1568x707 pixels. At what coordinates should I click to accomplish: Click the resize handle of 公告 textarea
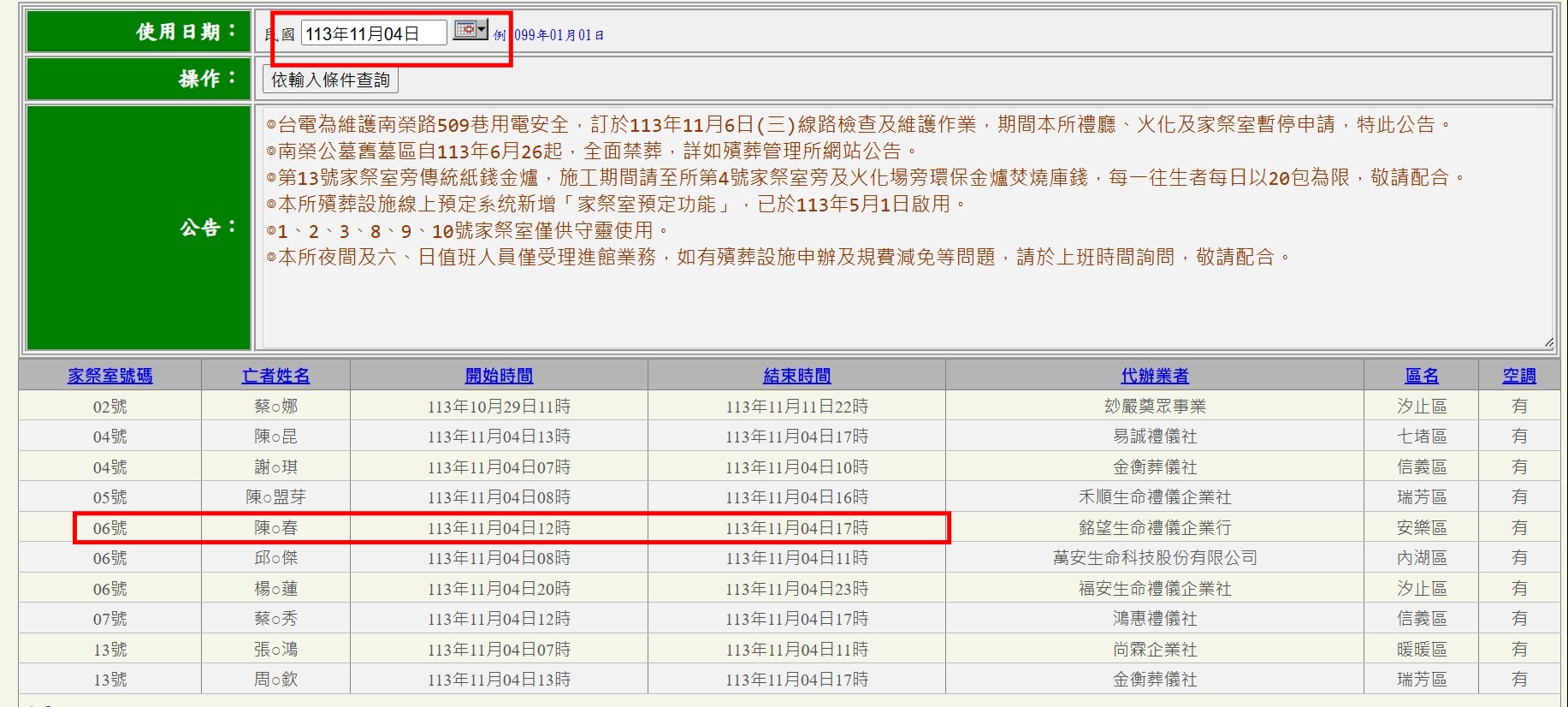[1547, 342]
